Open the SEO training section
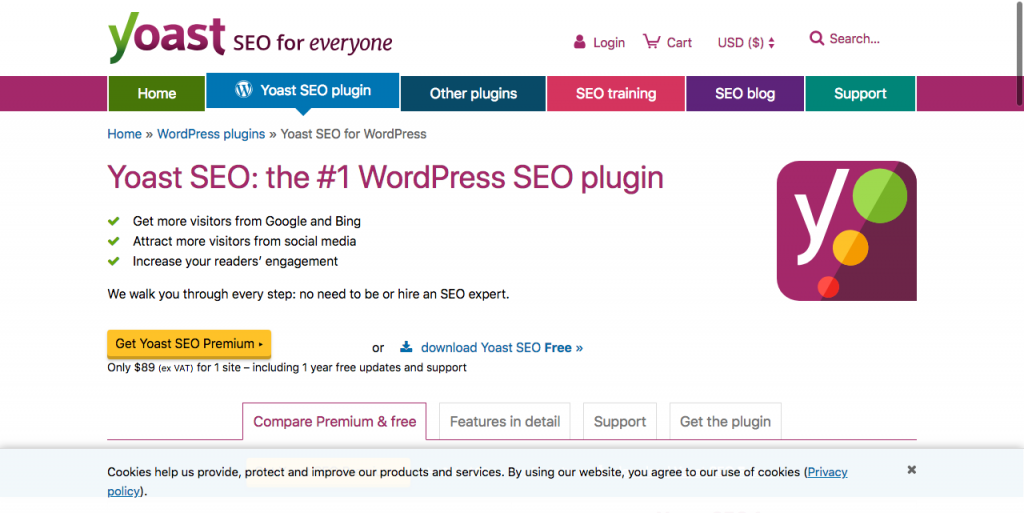 (x=616, y=93)
